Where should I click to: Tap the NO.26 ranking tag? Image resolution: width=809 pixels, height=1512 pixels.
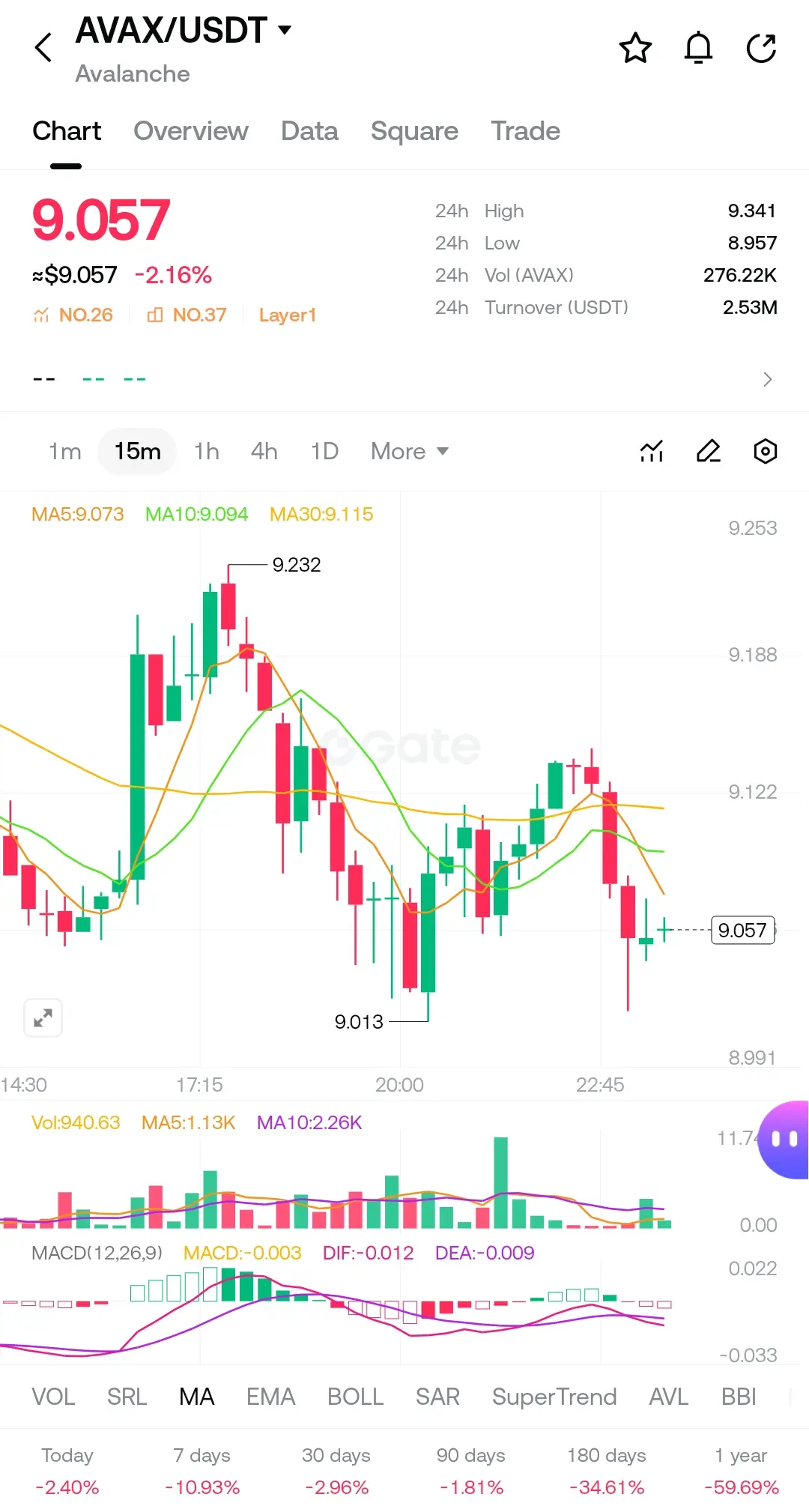point(73,315)
